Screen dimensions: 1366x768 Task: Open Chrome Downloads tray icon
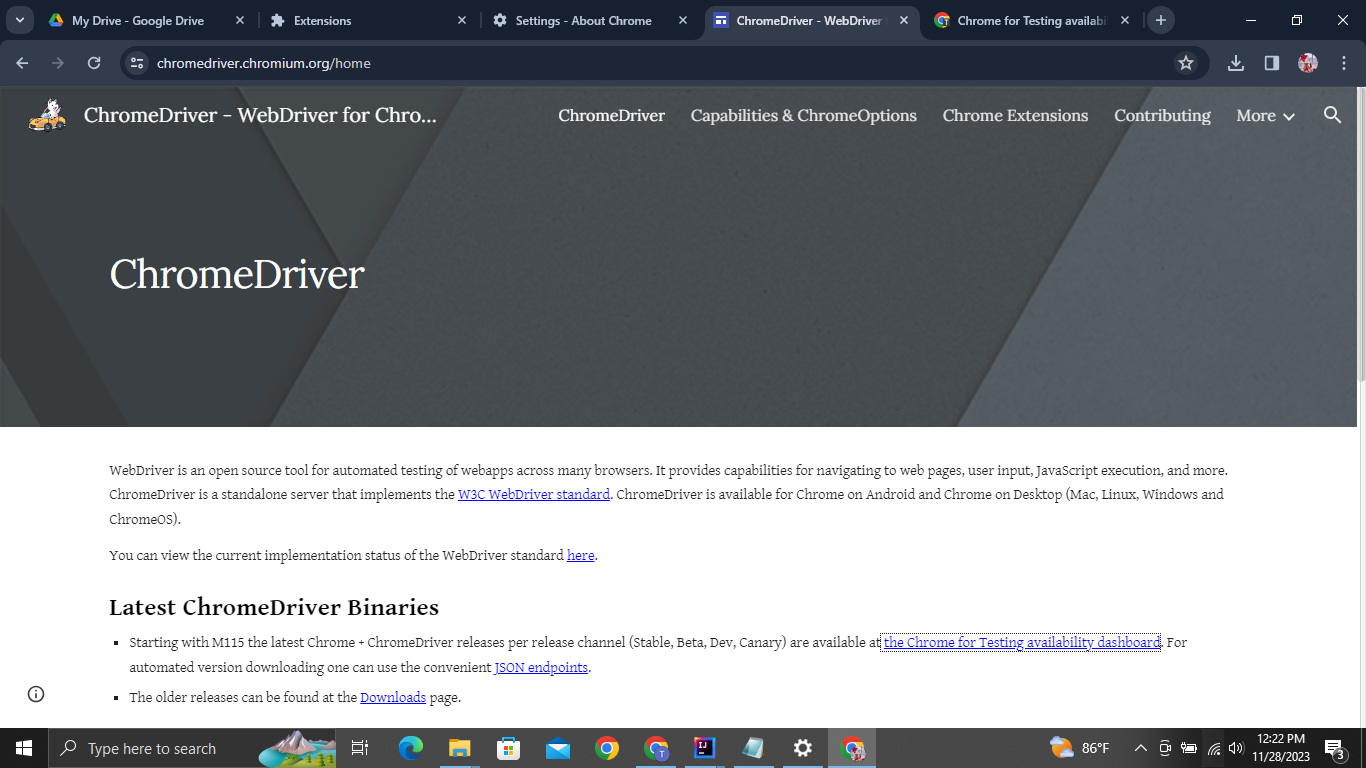click(x=1236, y=63)
